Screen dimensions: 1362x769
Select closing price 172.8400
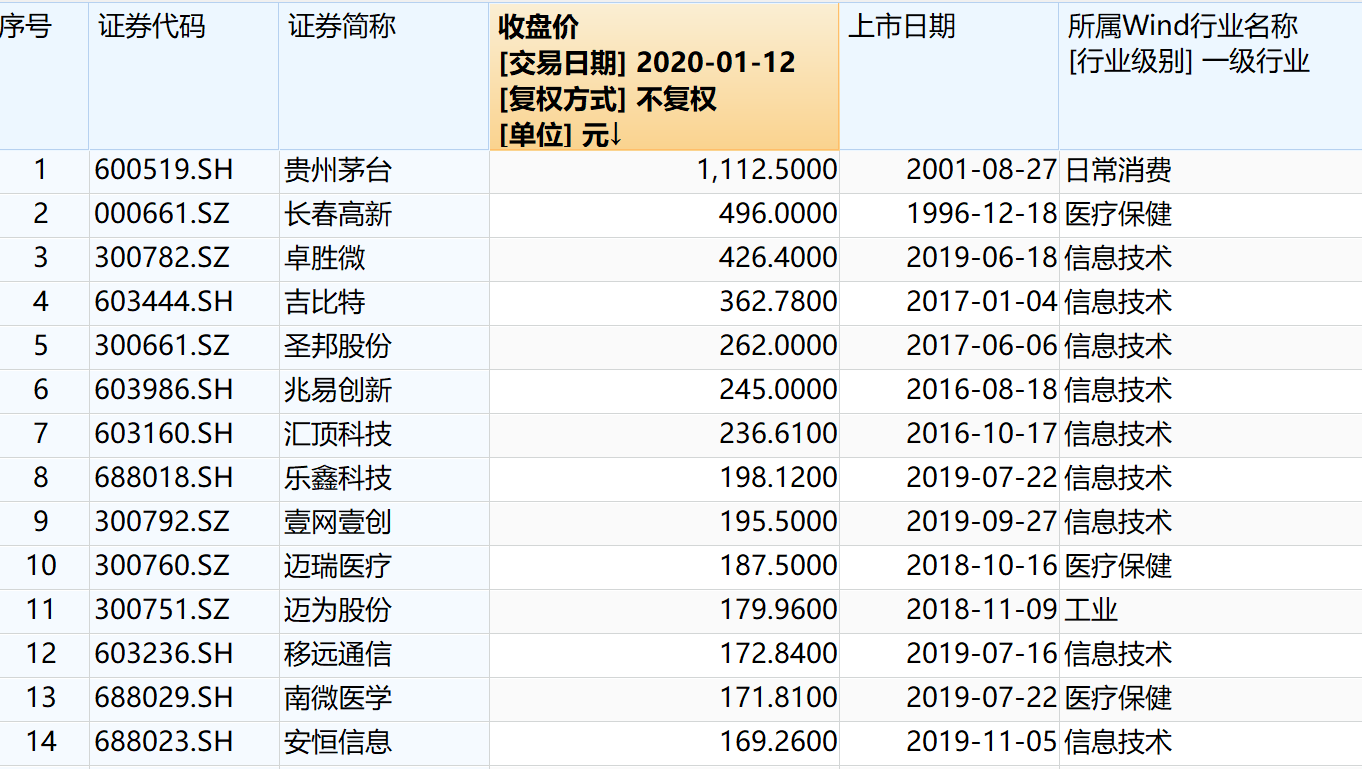[778, 654]
